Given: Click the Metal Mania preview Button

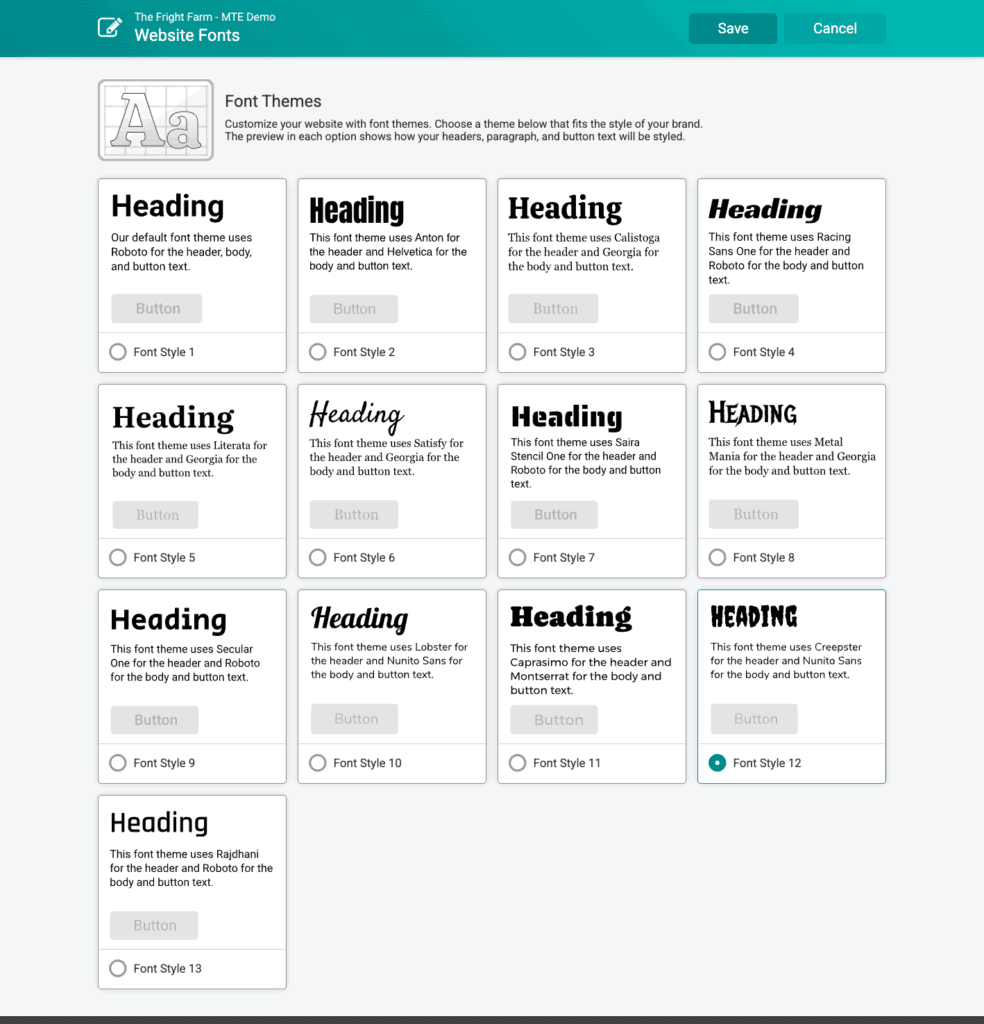Looking at the screenshot, I should pos(754,514).
